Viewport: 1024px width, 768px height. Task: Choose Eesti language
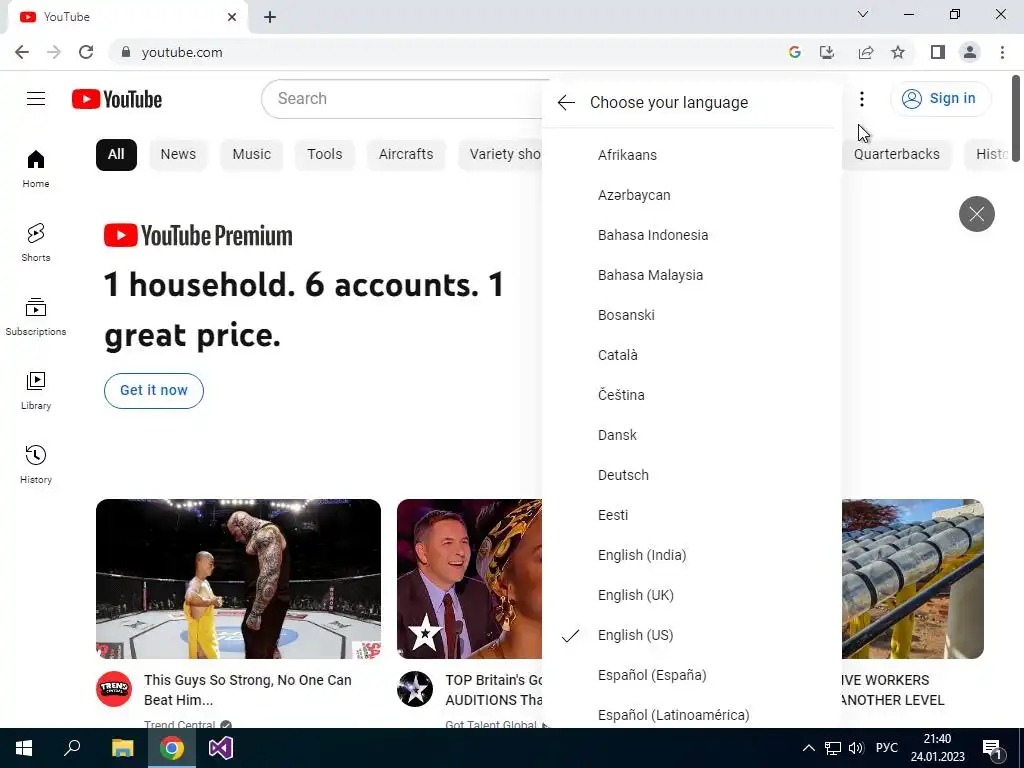[692, 515]
